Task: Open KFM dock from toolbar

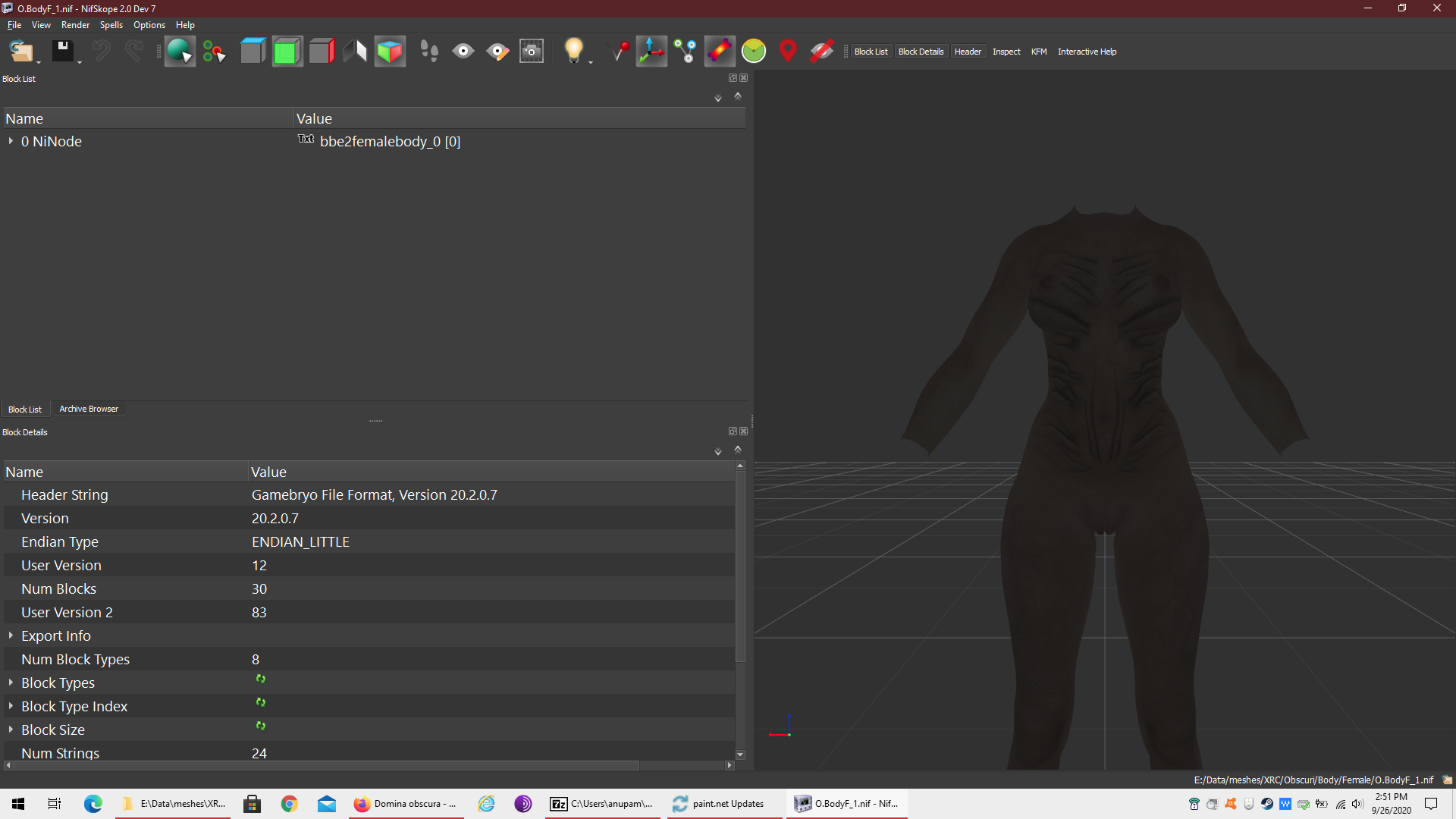Action: 1039,52
